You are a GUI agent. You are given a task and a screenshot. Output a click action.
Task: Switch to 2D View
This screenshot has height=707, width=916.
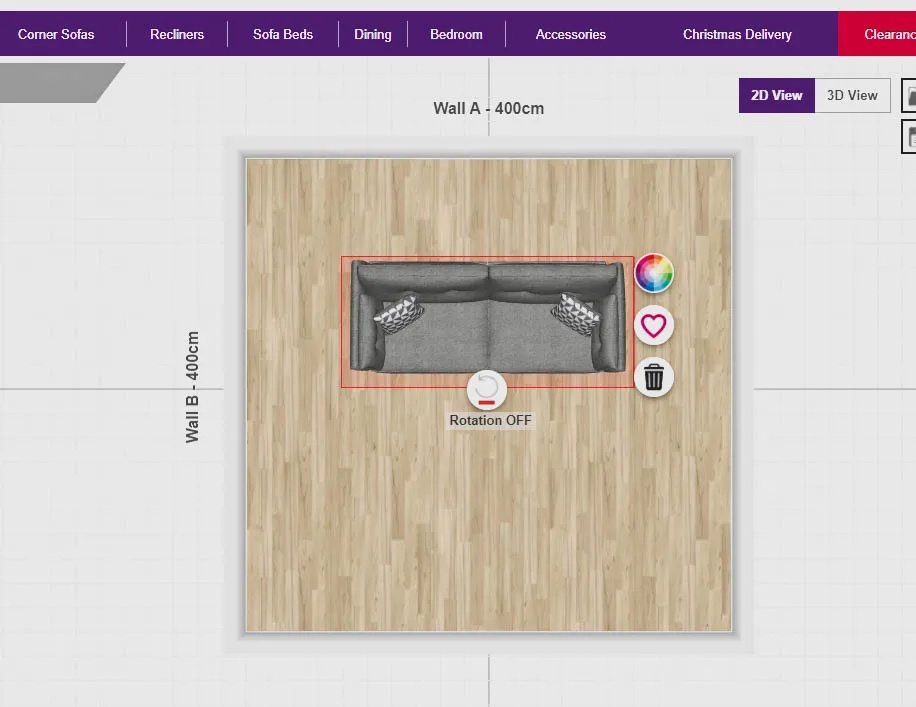click(x=776, y=95)
